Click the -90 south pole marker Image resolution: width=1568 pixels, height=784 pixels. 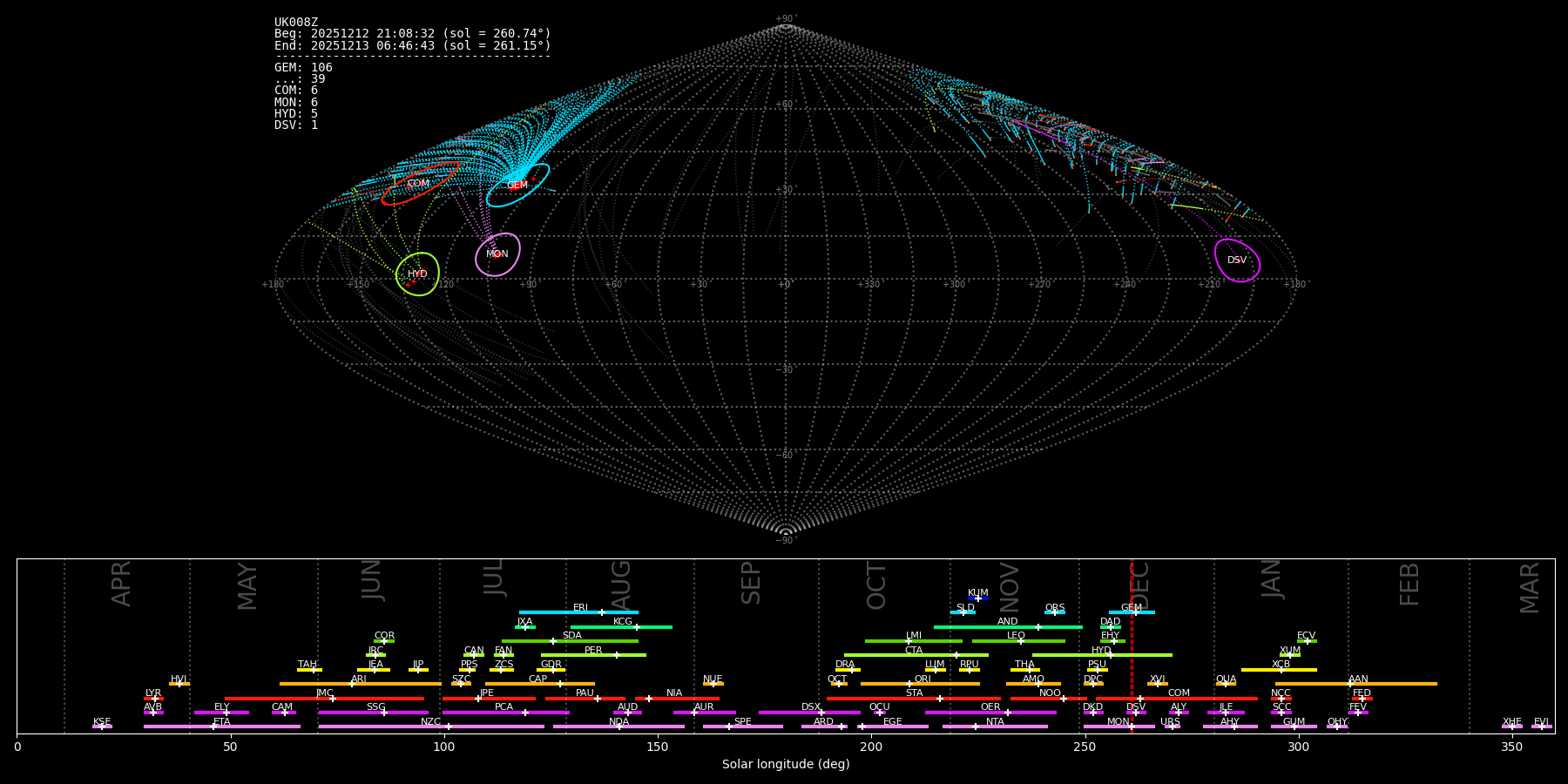(x=785, y=540)
